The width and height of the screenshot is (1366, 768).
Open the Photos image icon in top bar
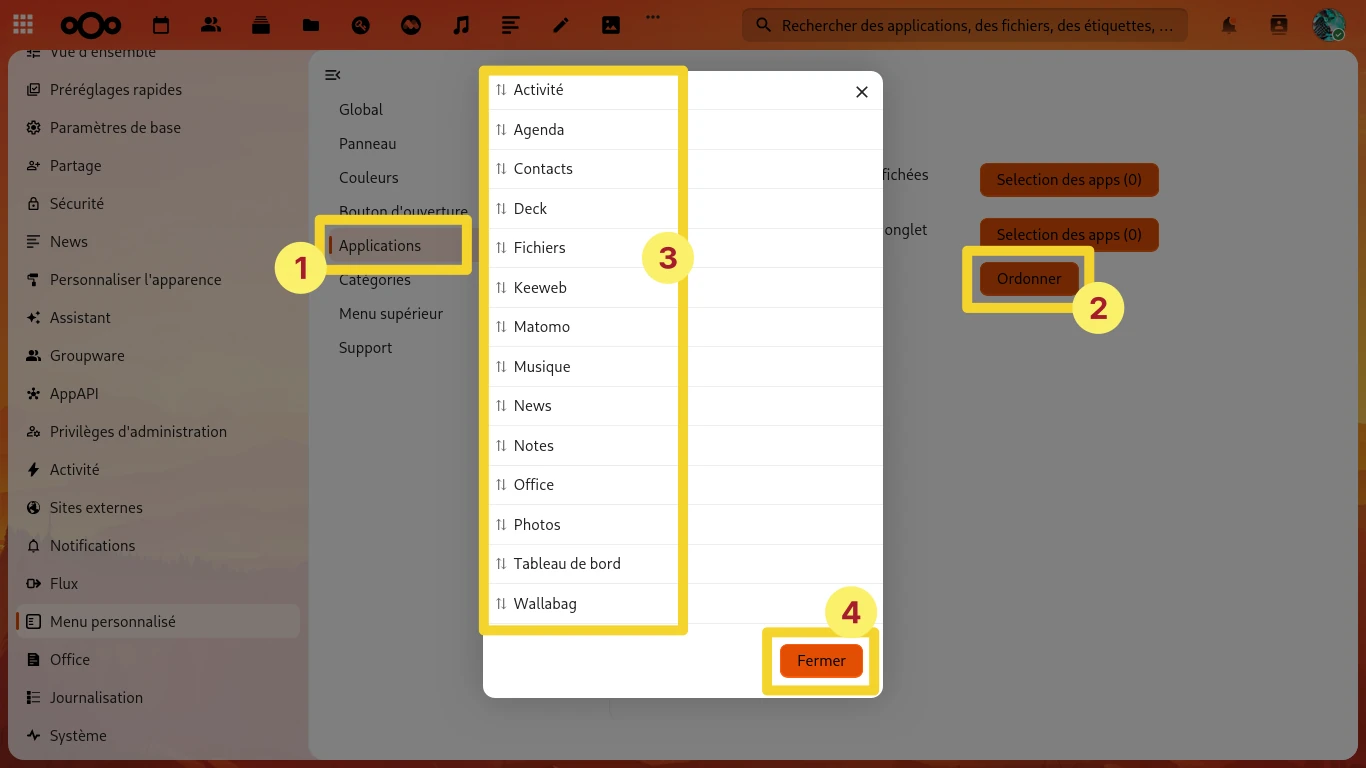click(x=611, y=25)
